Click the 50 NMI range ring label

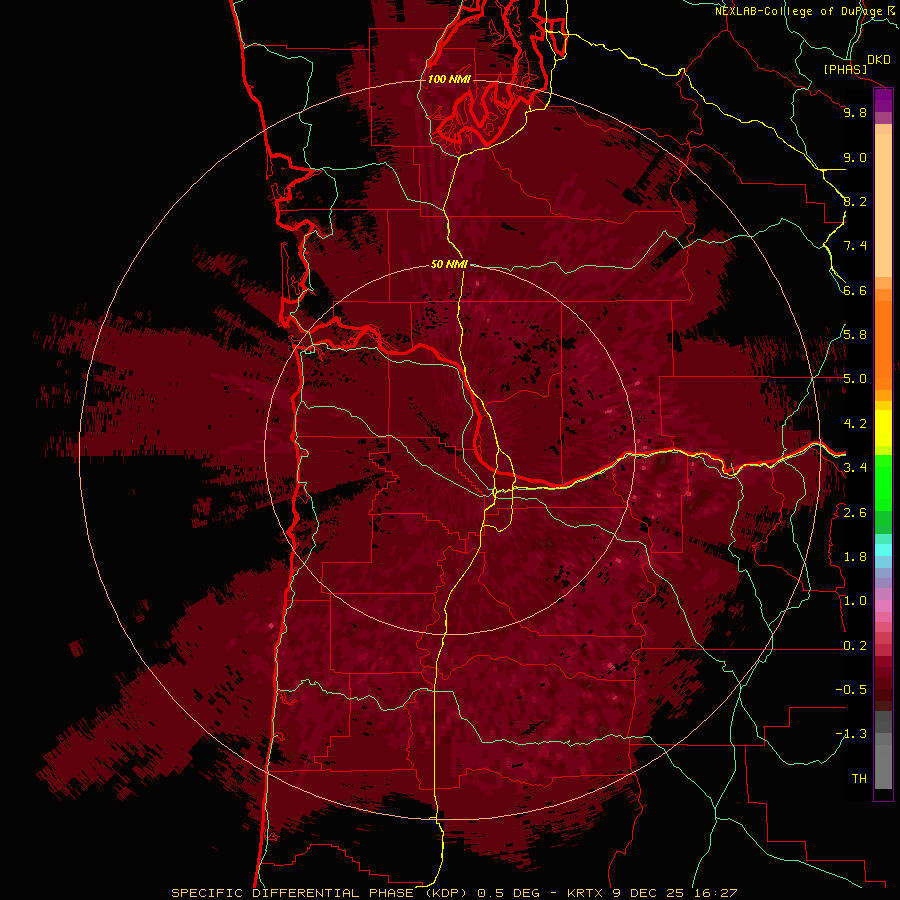[449, 264]
